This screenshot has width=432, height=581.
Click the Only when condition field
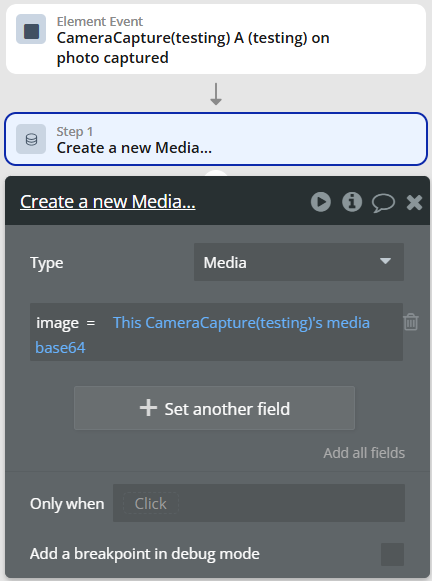click(259, 503)
